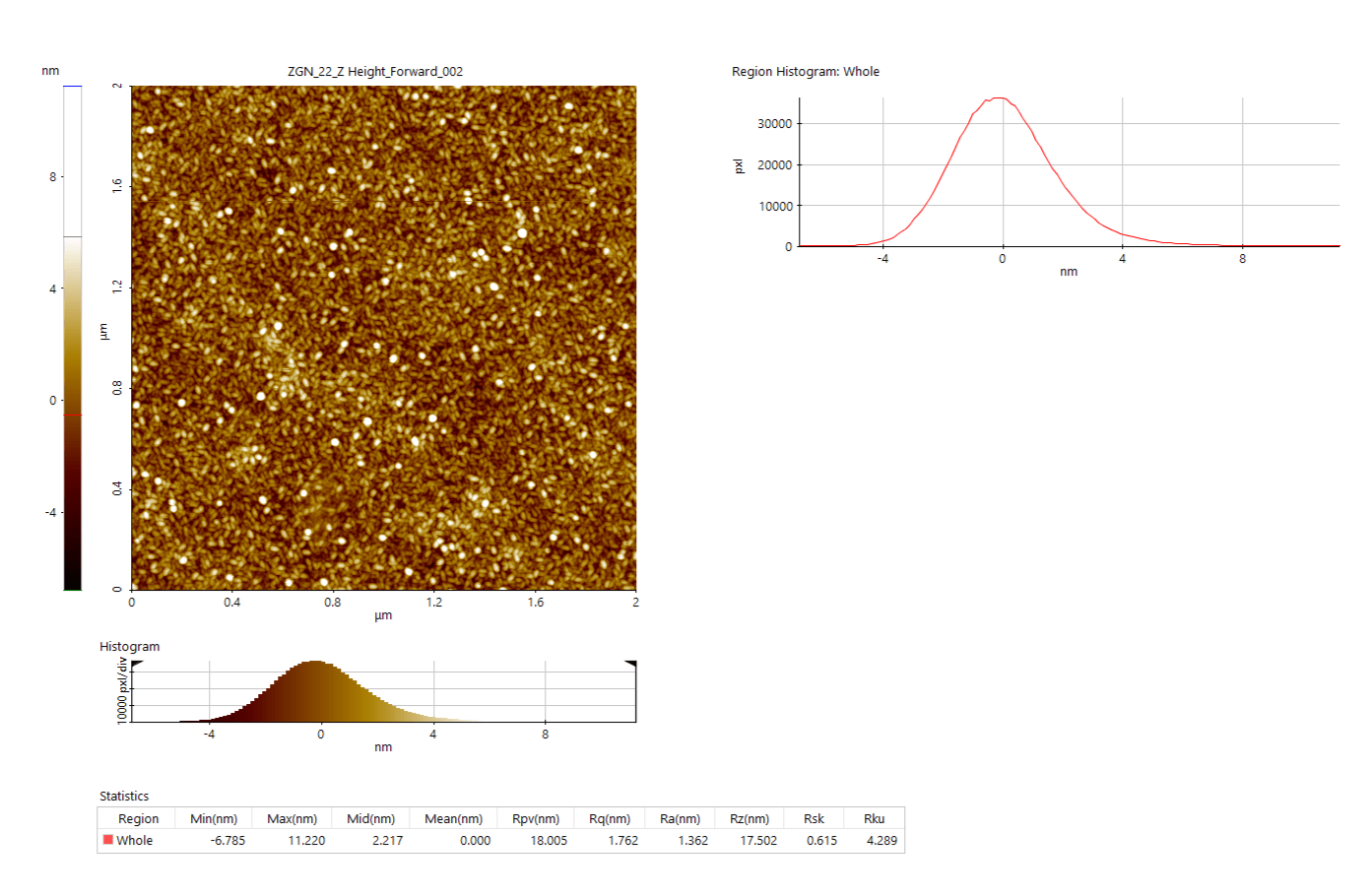This screenshot has width=1369, height=896.
Task: Click the Rsk column header
Action: pyautogui.click(x=814, y=818)
